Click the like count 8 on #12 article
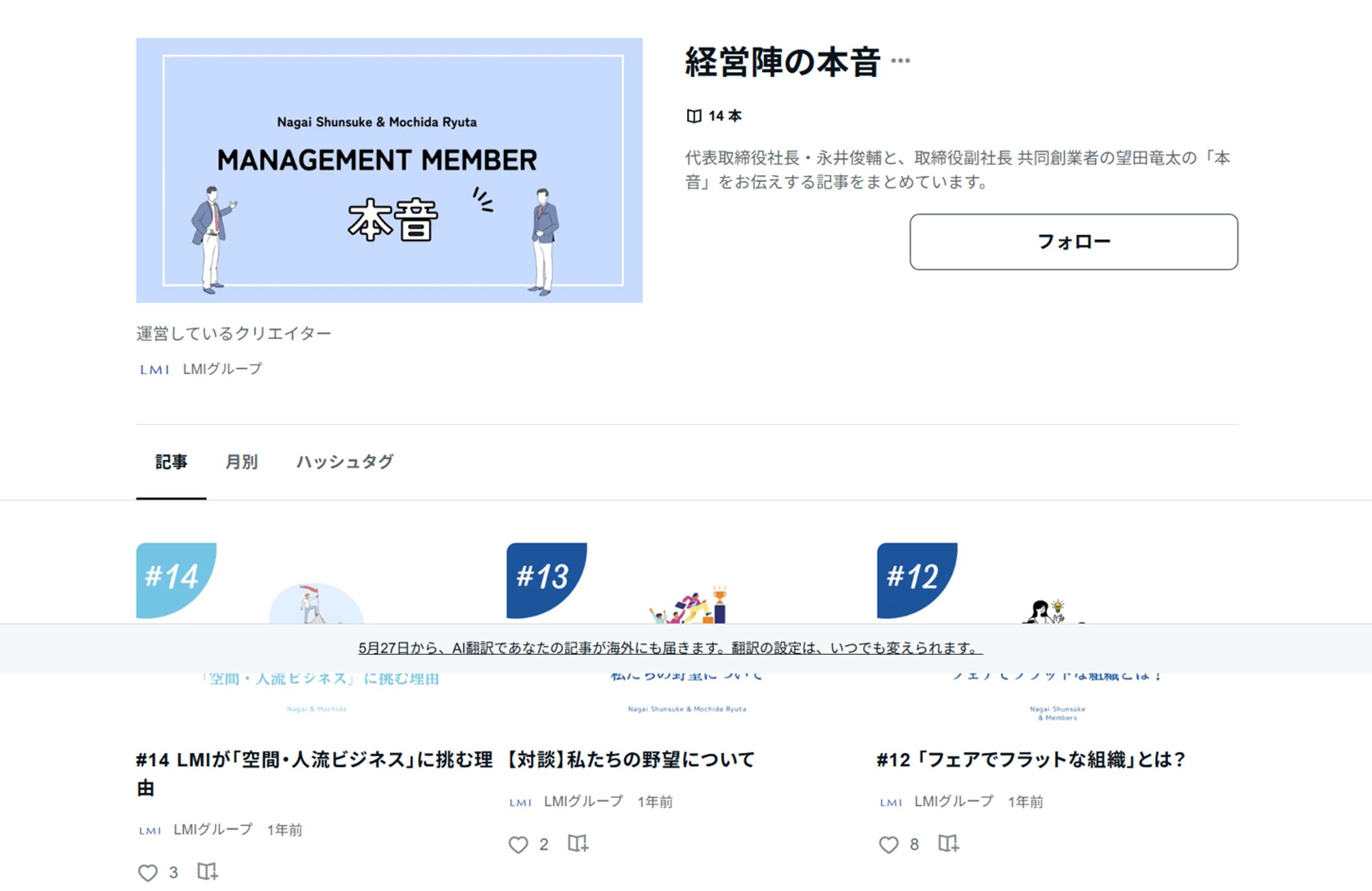This screenshot has width=1372, height=891. [x=915, y=845]
